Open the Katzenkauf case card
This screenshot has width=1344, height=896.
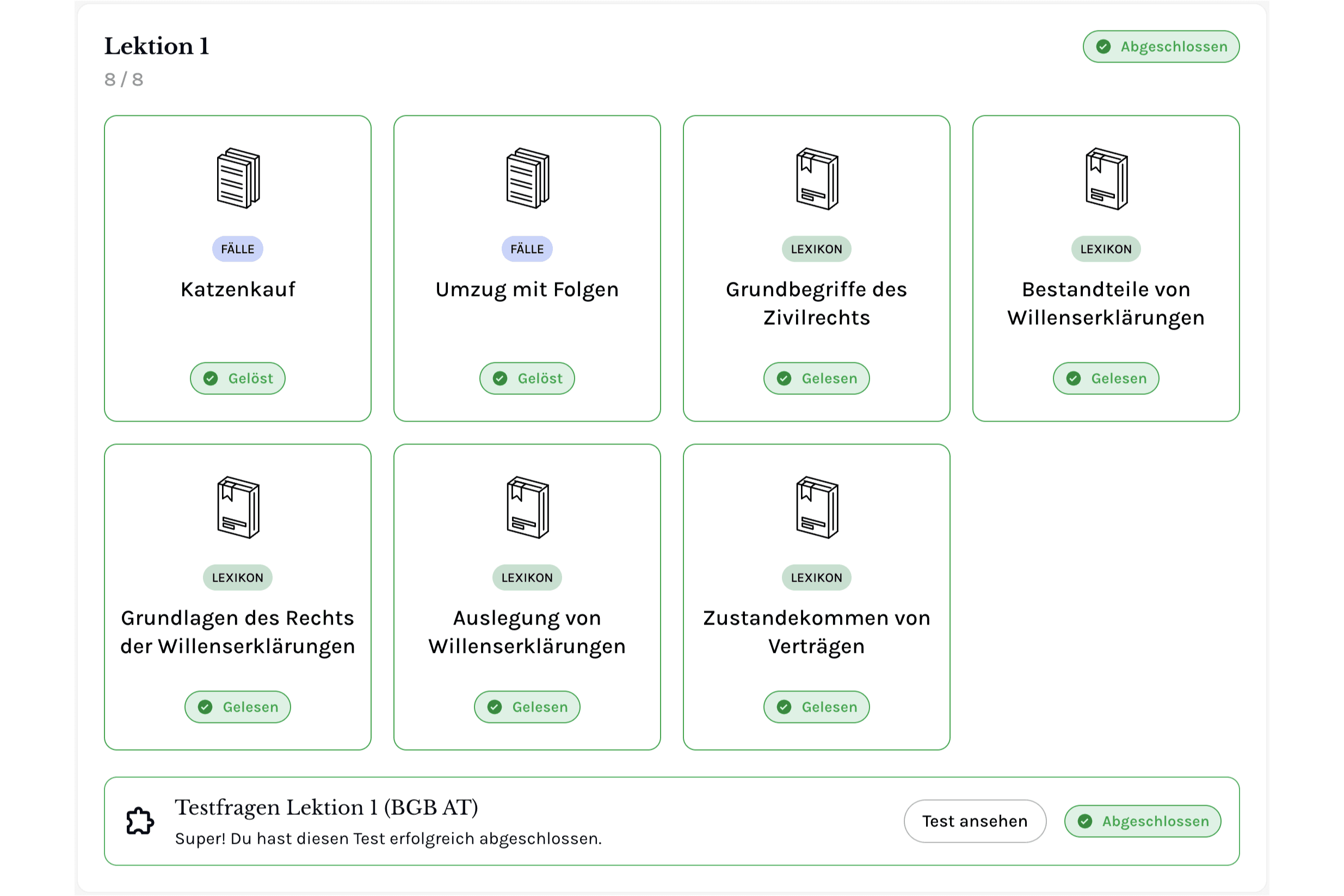[x=238, y=268]
